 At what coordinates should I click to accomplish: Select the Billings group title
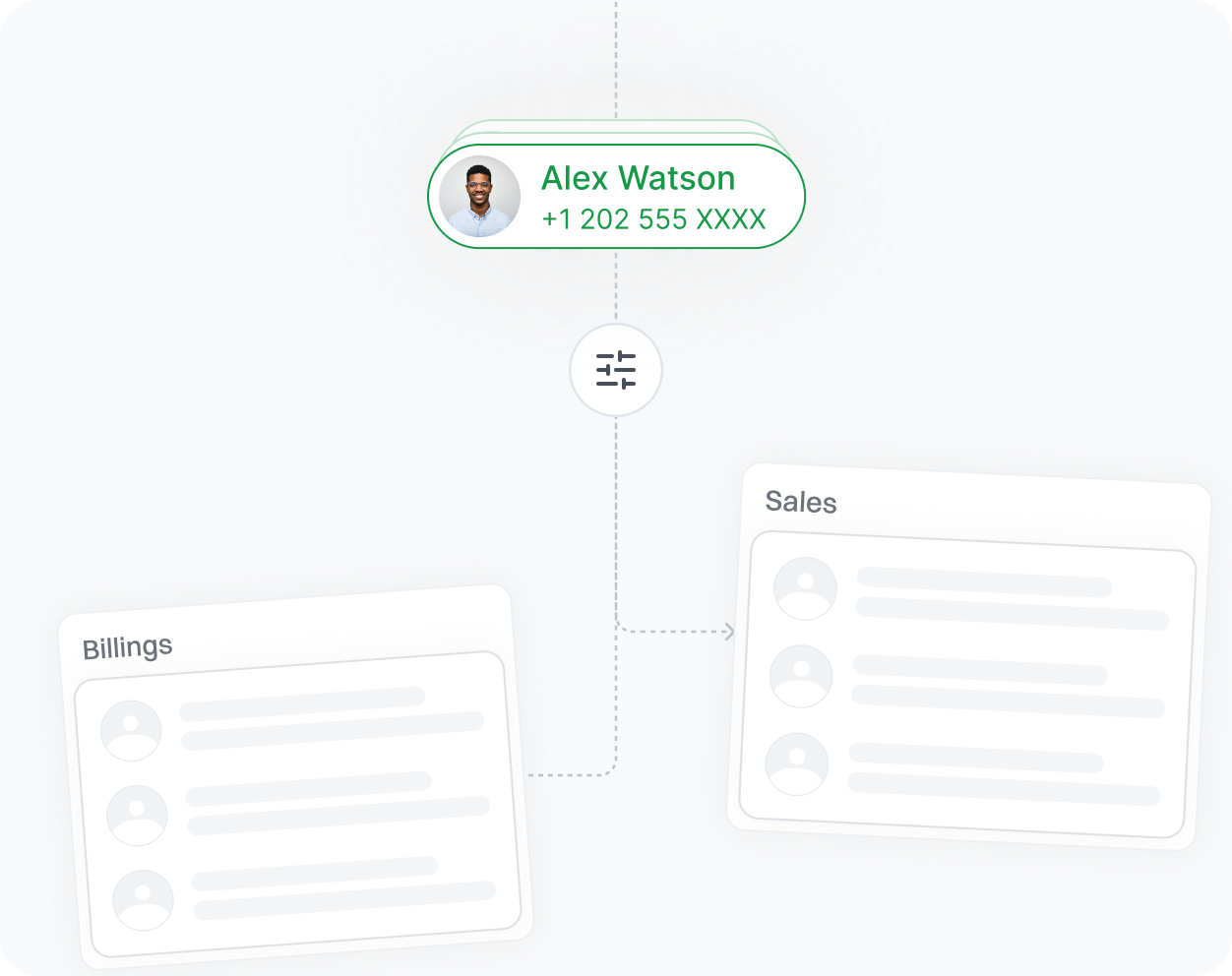(x=128, y=647)
